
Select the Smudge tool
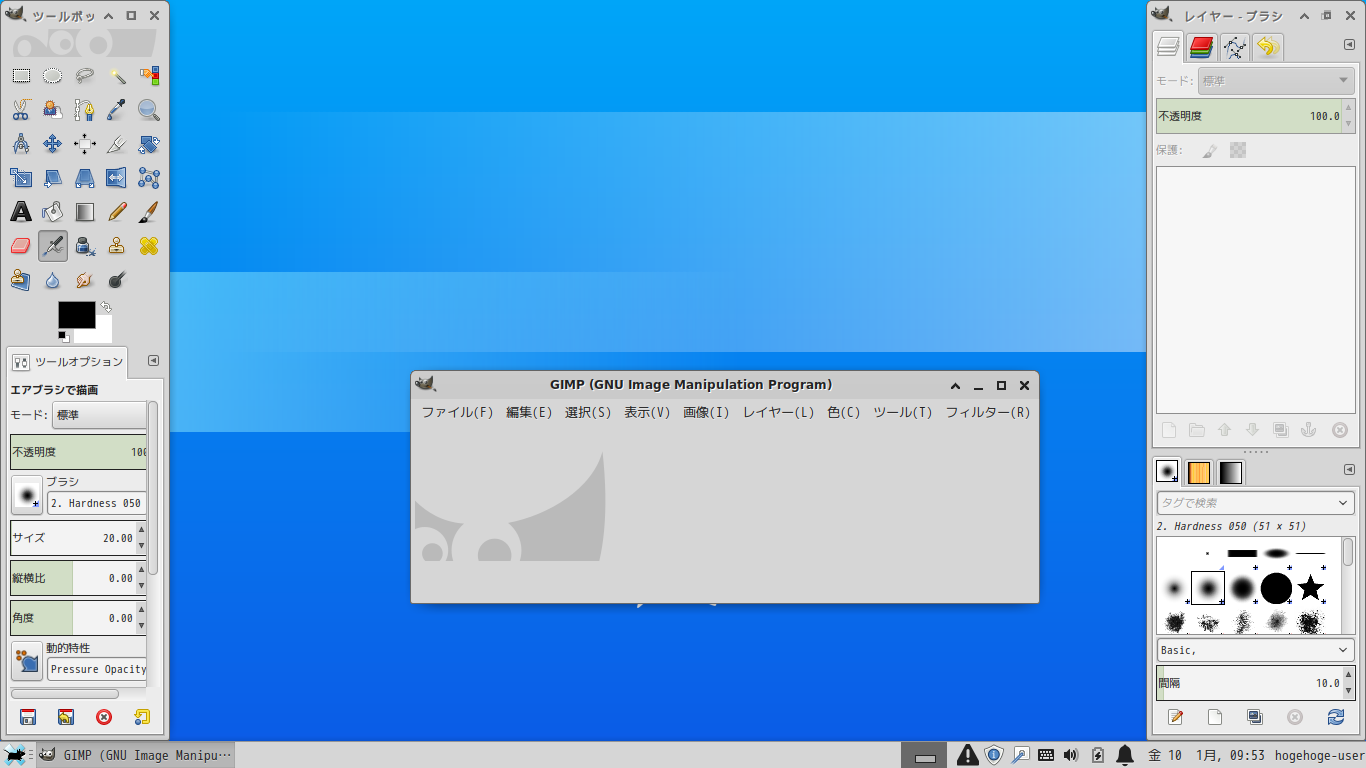[85, 280]
